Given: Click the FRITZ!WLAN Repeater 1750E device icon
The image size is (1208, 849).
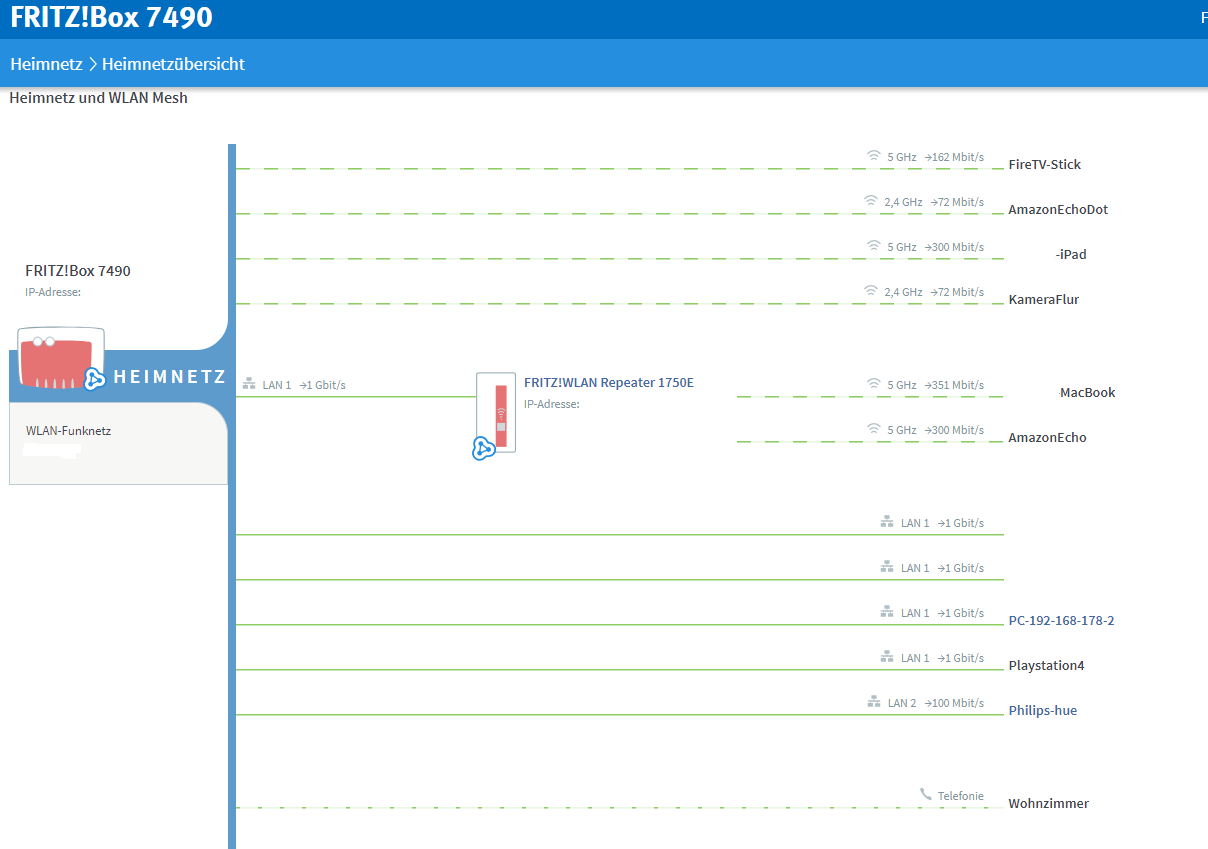Looking at the screenshot, I should pos(496,413).
